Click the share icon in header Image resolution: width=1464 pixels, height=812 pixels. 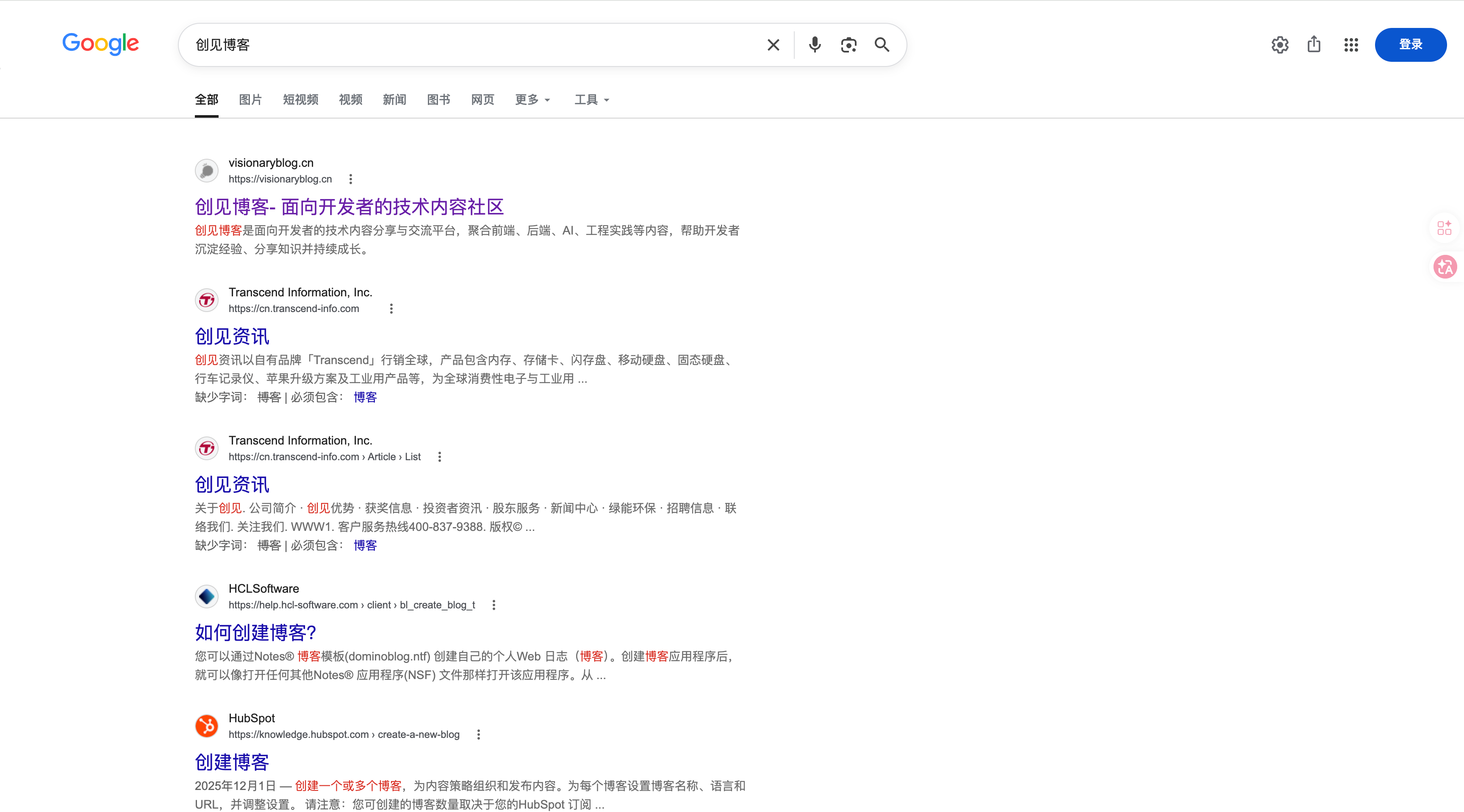click(x=1314, y=44)
